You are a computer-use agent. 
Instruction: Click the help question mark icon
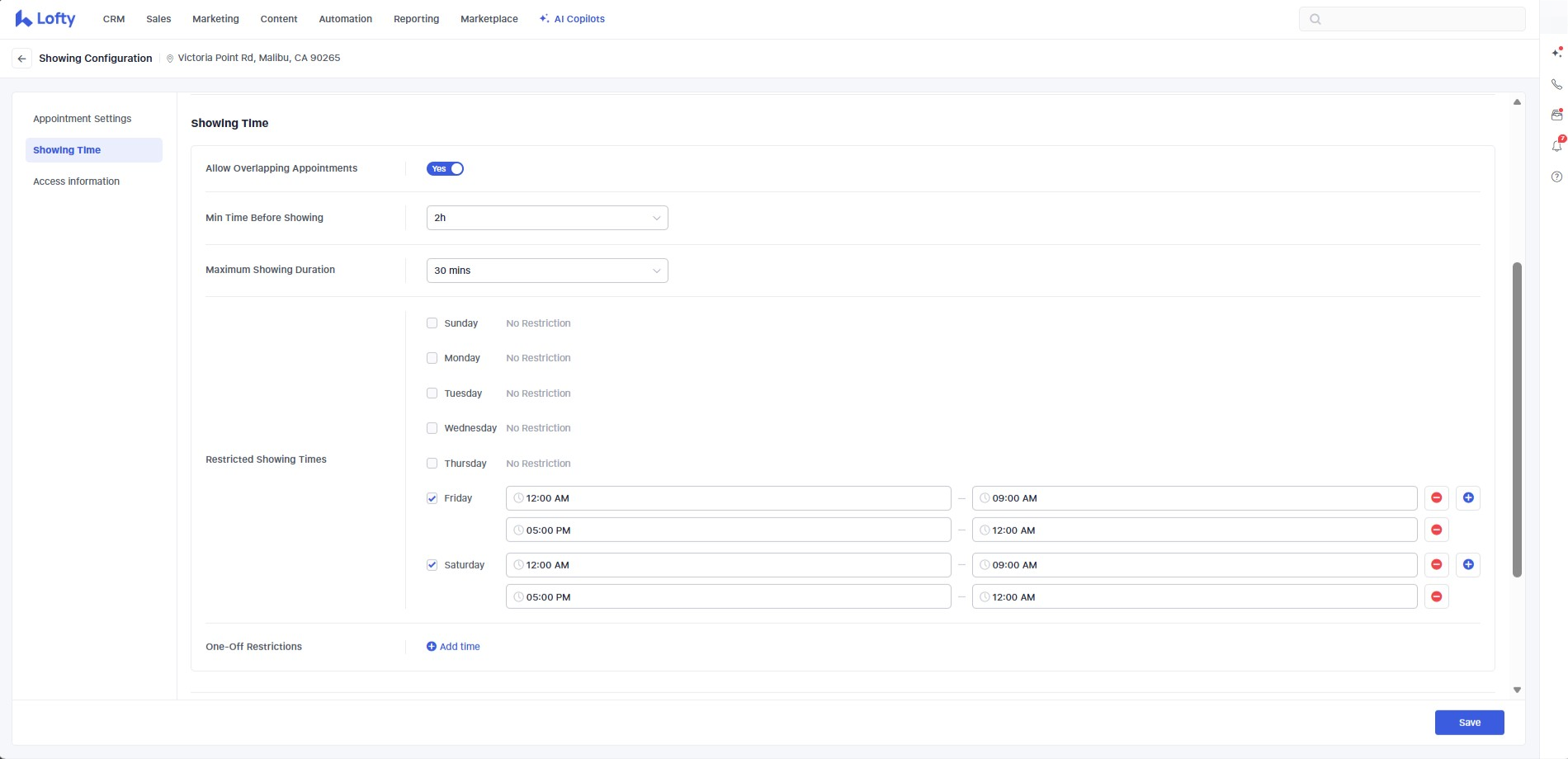(1556, 177)
